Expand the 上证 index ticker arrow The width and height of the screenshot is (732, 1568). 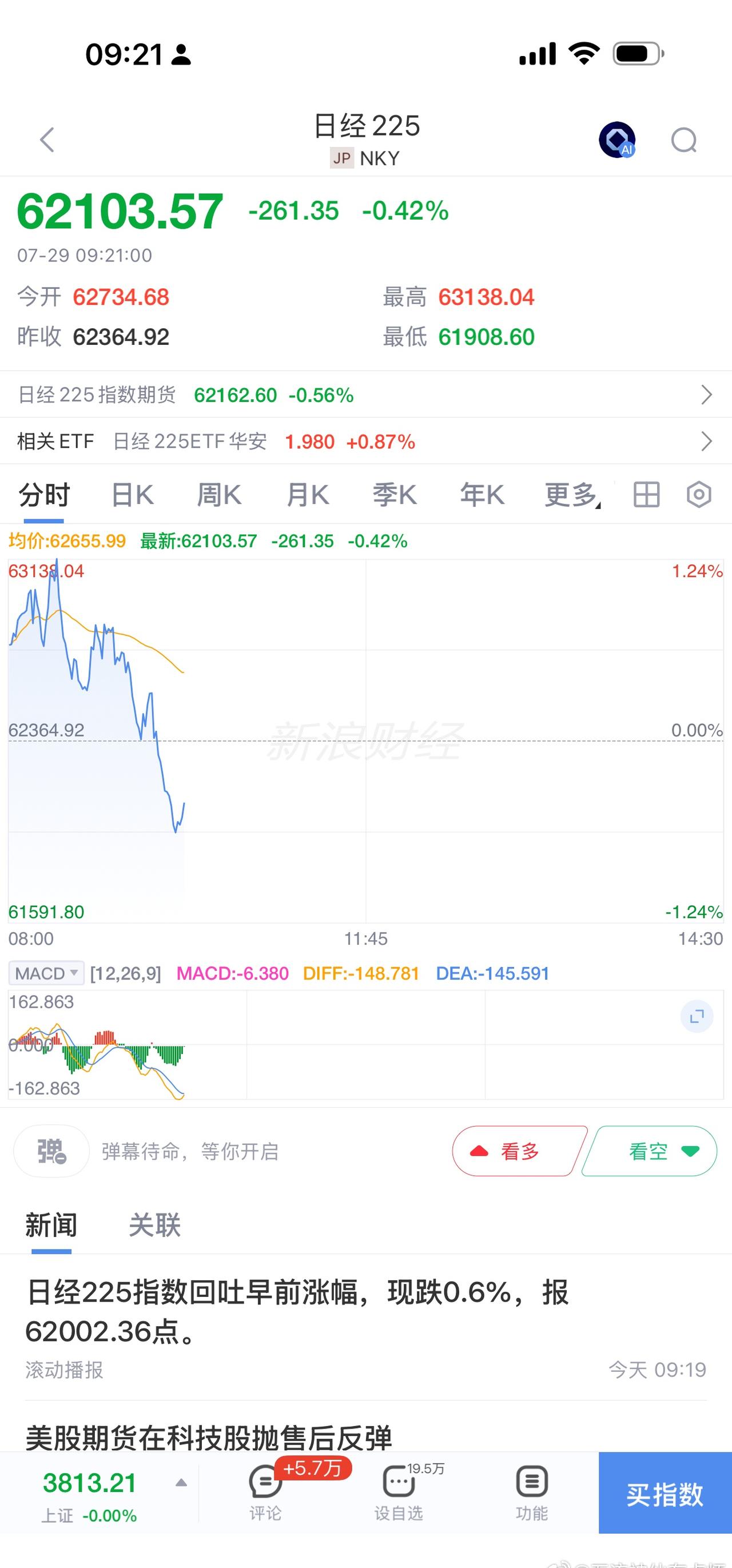[181, 1483]
